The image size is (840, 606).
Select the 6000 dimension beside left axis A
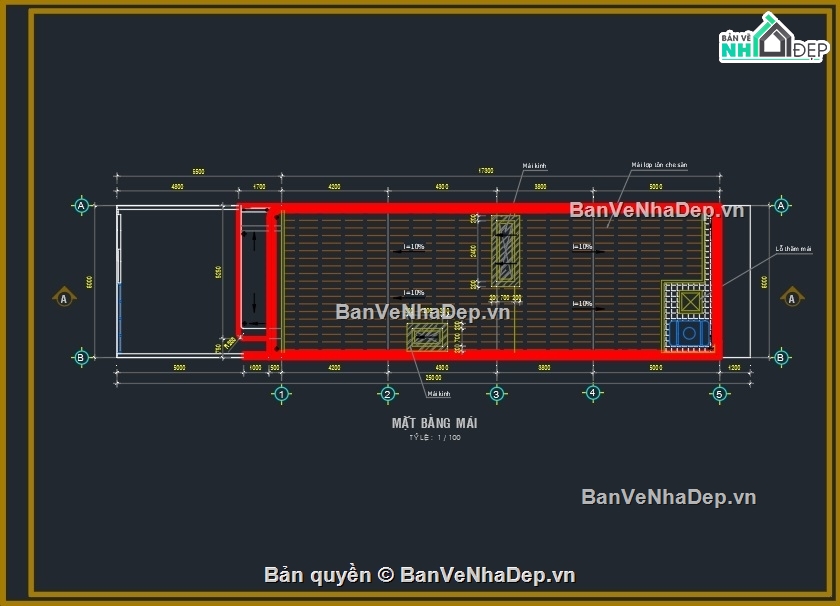[89, 282]
